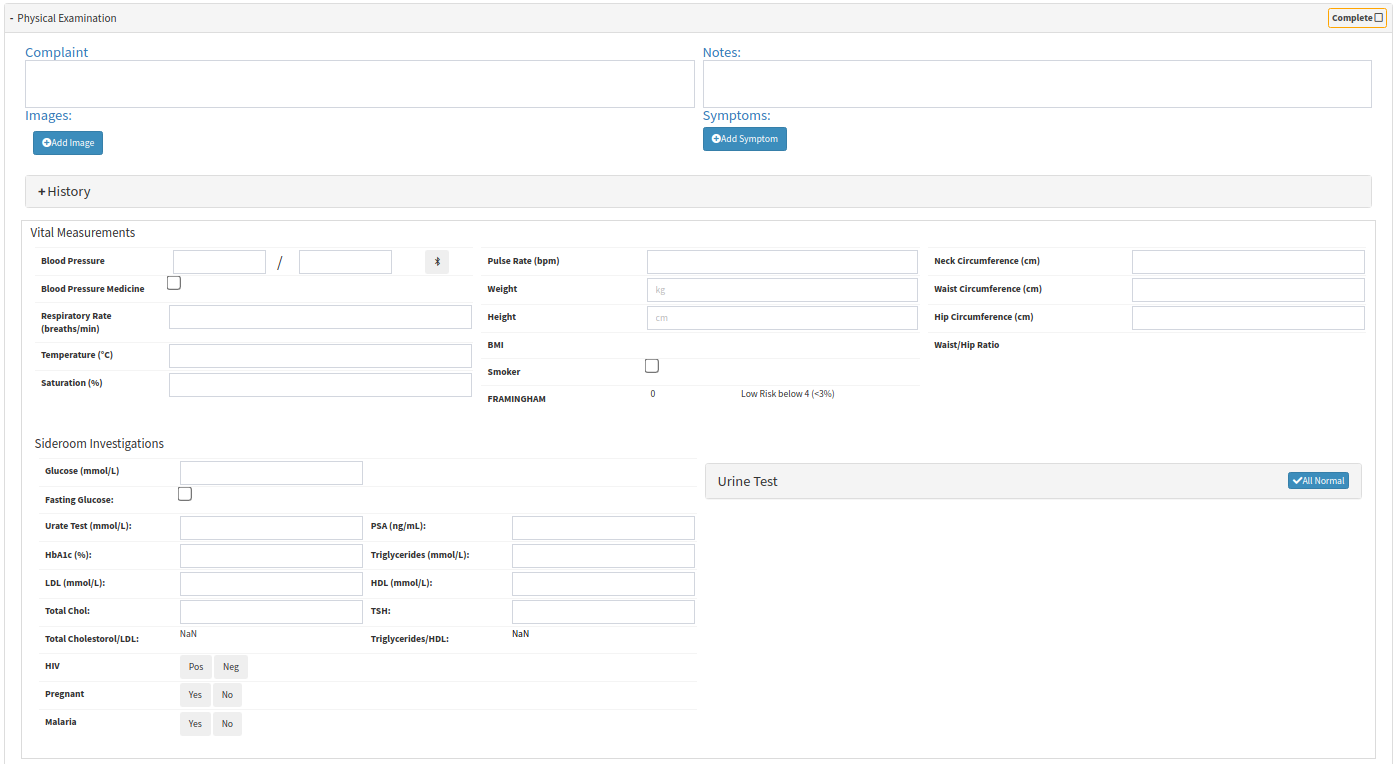Enable the Blood Pressure Medicine checkbox
1395x764 pixels.
point(174,283)
